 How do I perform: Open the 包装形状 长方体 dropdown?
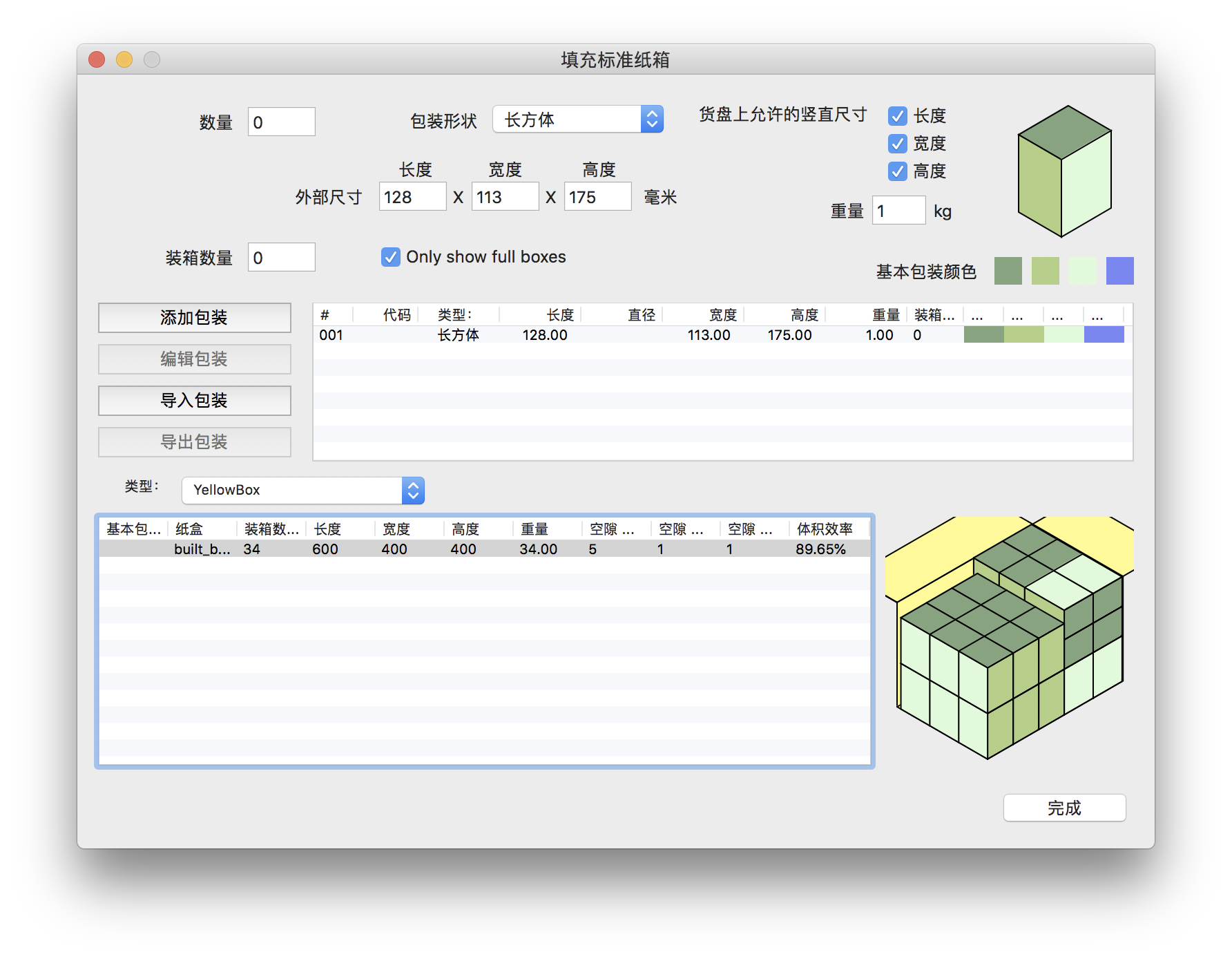578,119
